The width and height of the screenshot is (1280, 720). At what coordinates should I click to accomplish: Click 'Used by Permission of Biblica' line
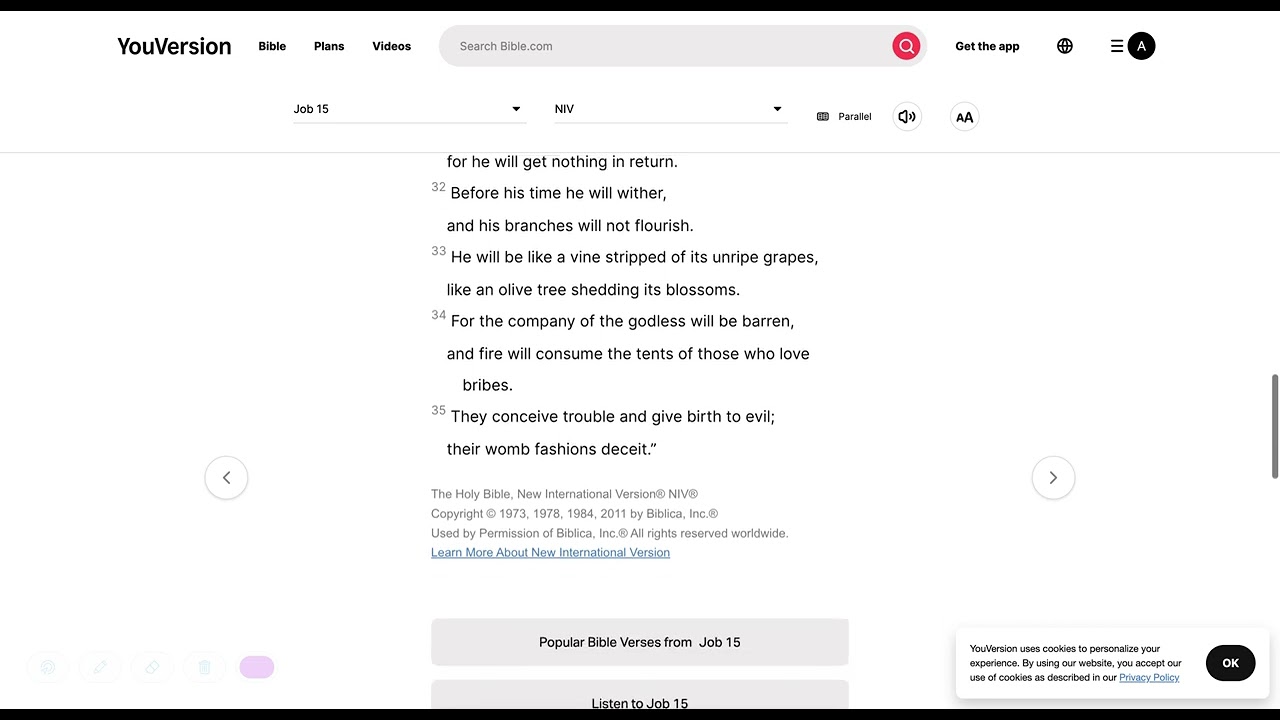click(x=610, y=533)
